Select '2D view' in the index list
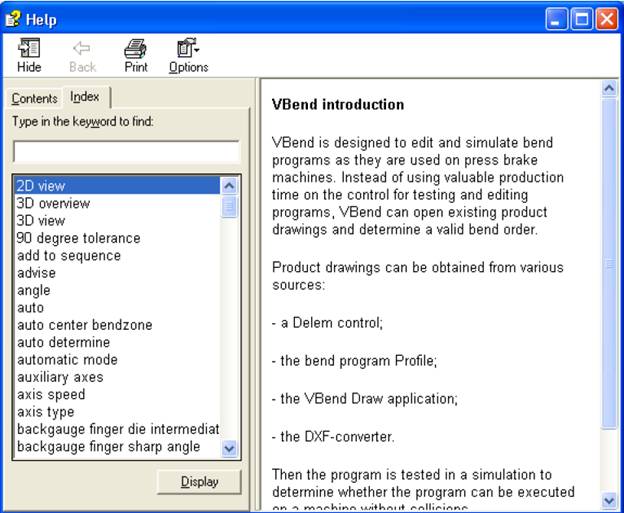 (117, 186)
